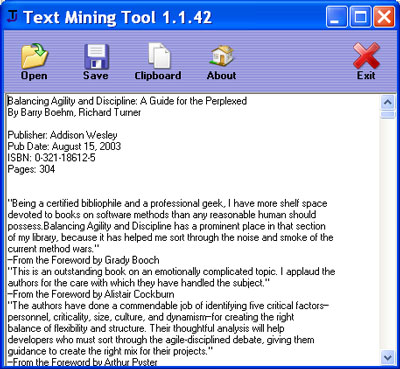Click the Save floppy disk icon

(x=96, y=56)
